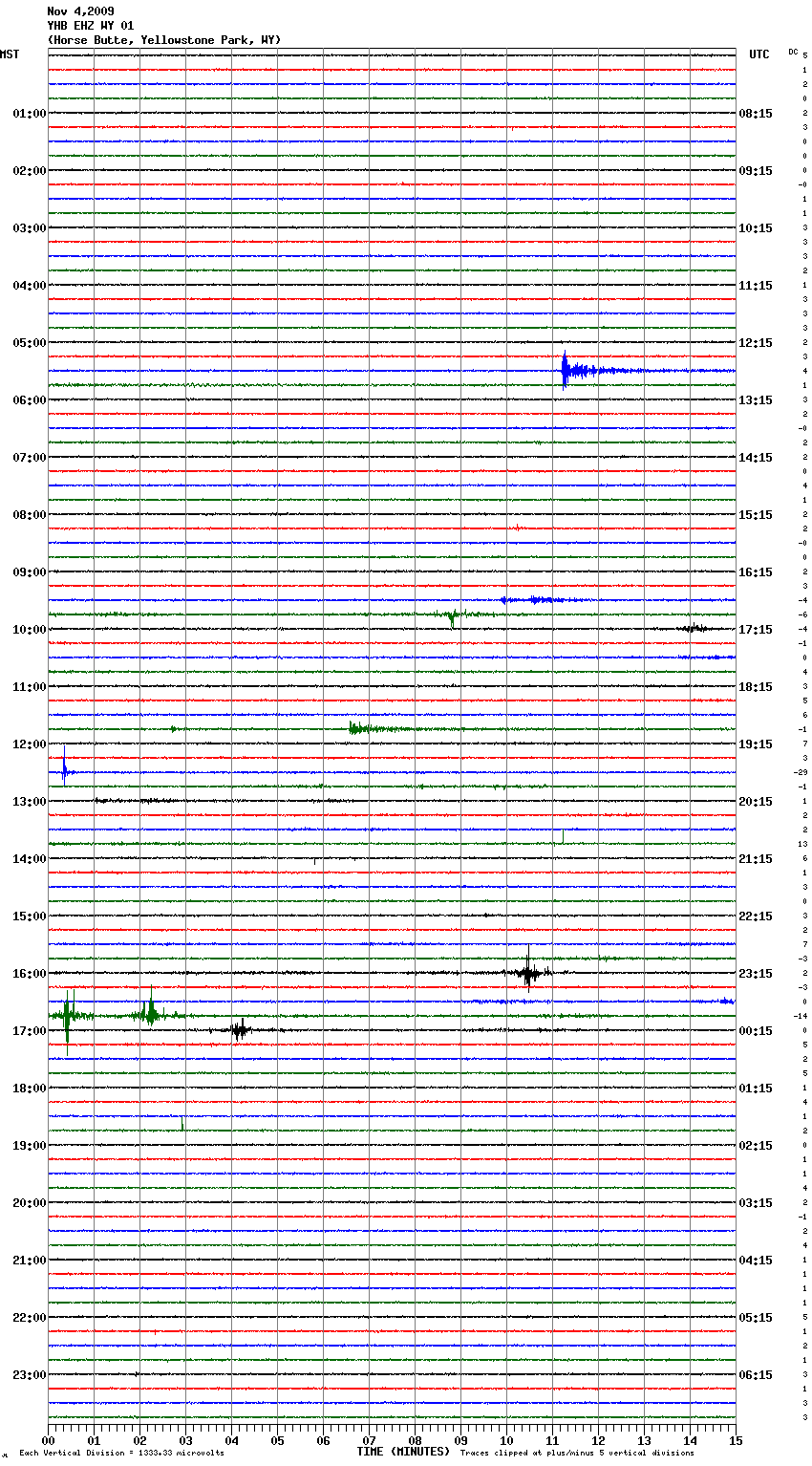The width and height of the screenshot is (812, 1466).
Task: Click the '12:15' UTC time label
Action: [x=756, y=343]
